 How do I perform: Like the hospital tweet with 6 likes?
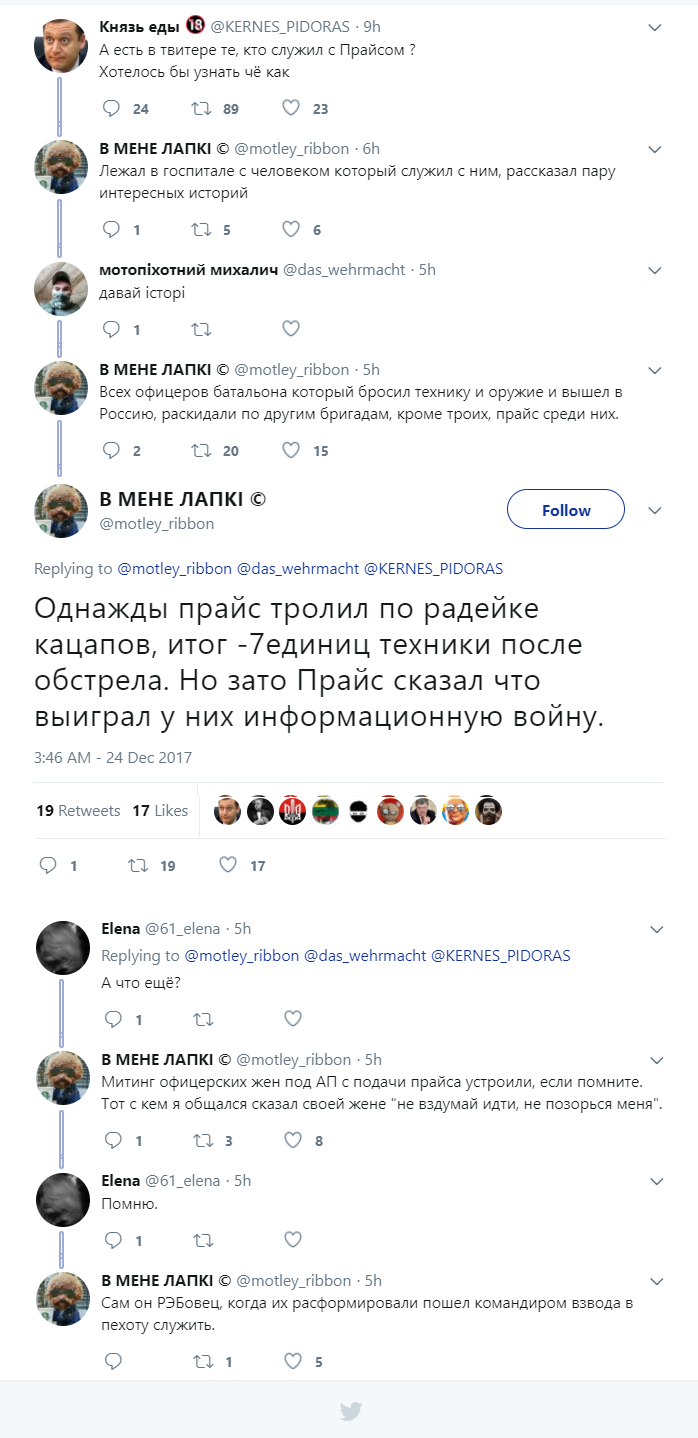coord(291,230)
